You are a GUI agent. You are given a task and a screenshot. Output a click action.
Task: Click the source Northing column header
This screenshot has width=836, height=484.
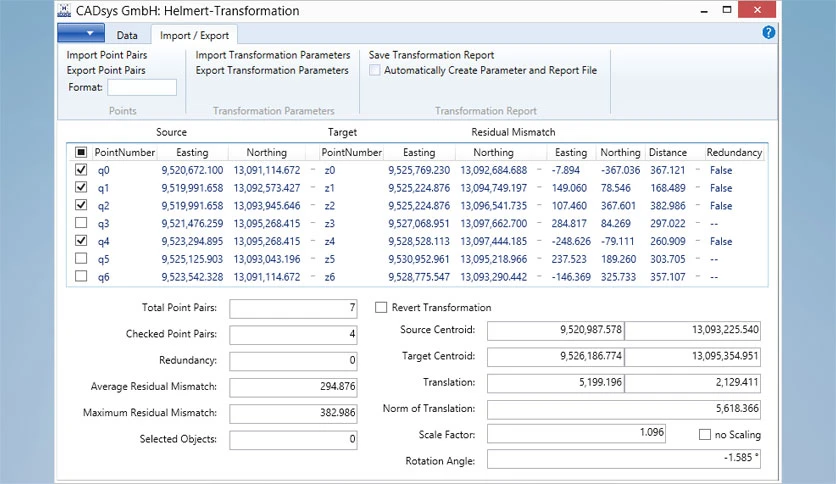click(x=267, y=152)
